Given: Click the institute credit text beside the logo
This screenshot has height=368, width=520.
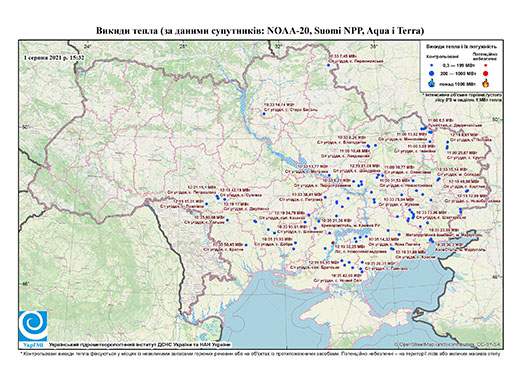Looking at the screenshot, I should coord(139,344).
